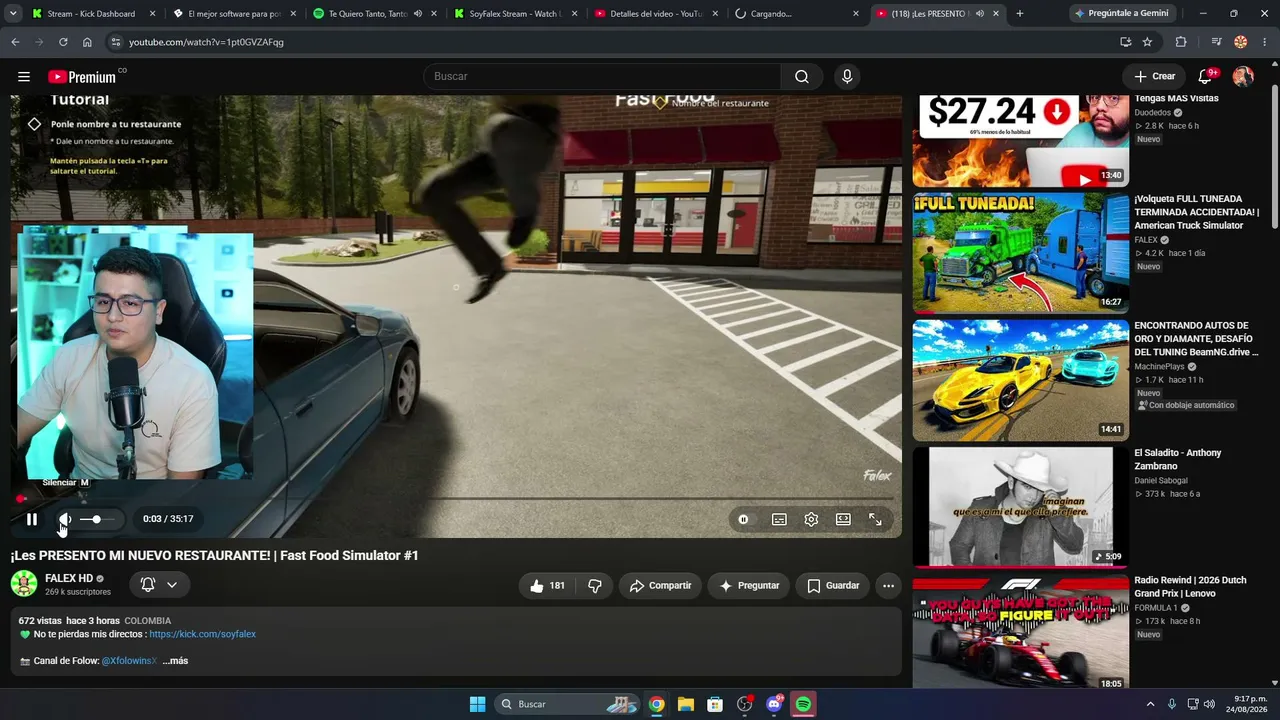Enter fullscreen video mode
Image resolution: width=1280 pixels, height=720 pixels.
(875, 519)
